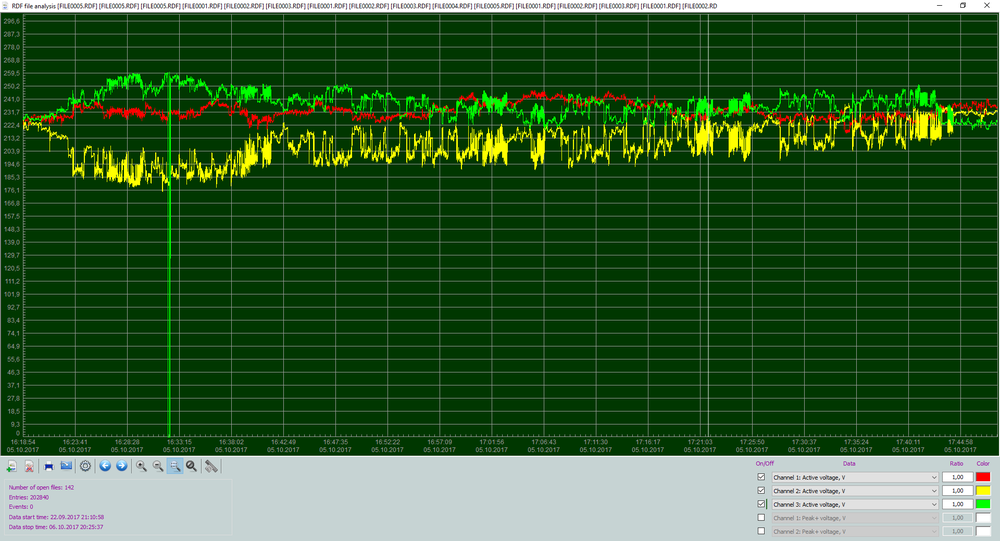Click the yellow color swatch for Channel 2

[x=983, y=491]
